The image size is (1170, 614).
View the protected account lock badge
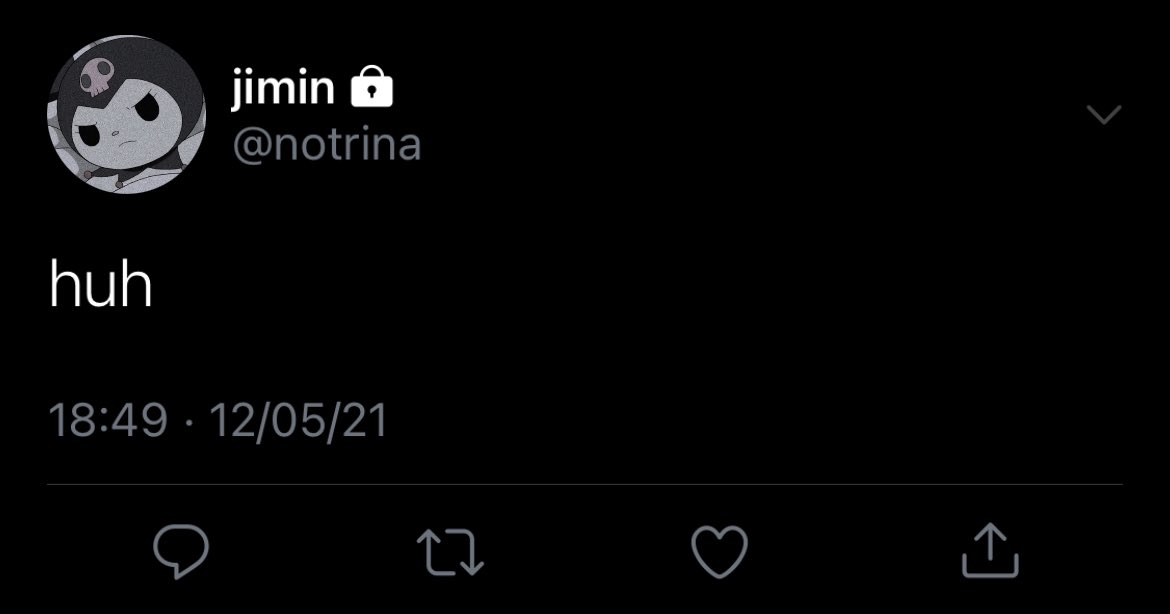(372, 87)
